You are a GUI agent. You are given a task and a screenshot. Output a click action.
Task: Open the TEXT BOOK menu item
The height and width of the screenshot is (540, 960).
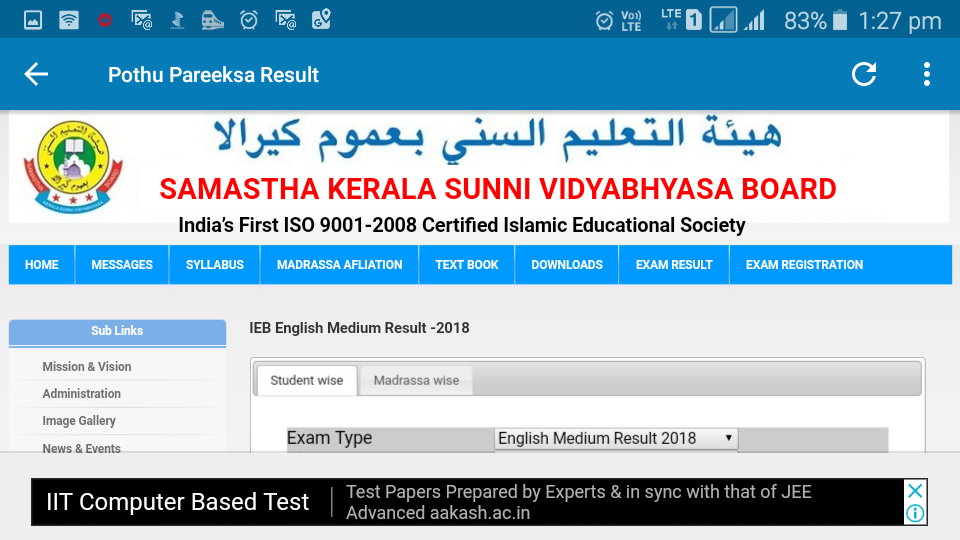[467, 264]
